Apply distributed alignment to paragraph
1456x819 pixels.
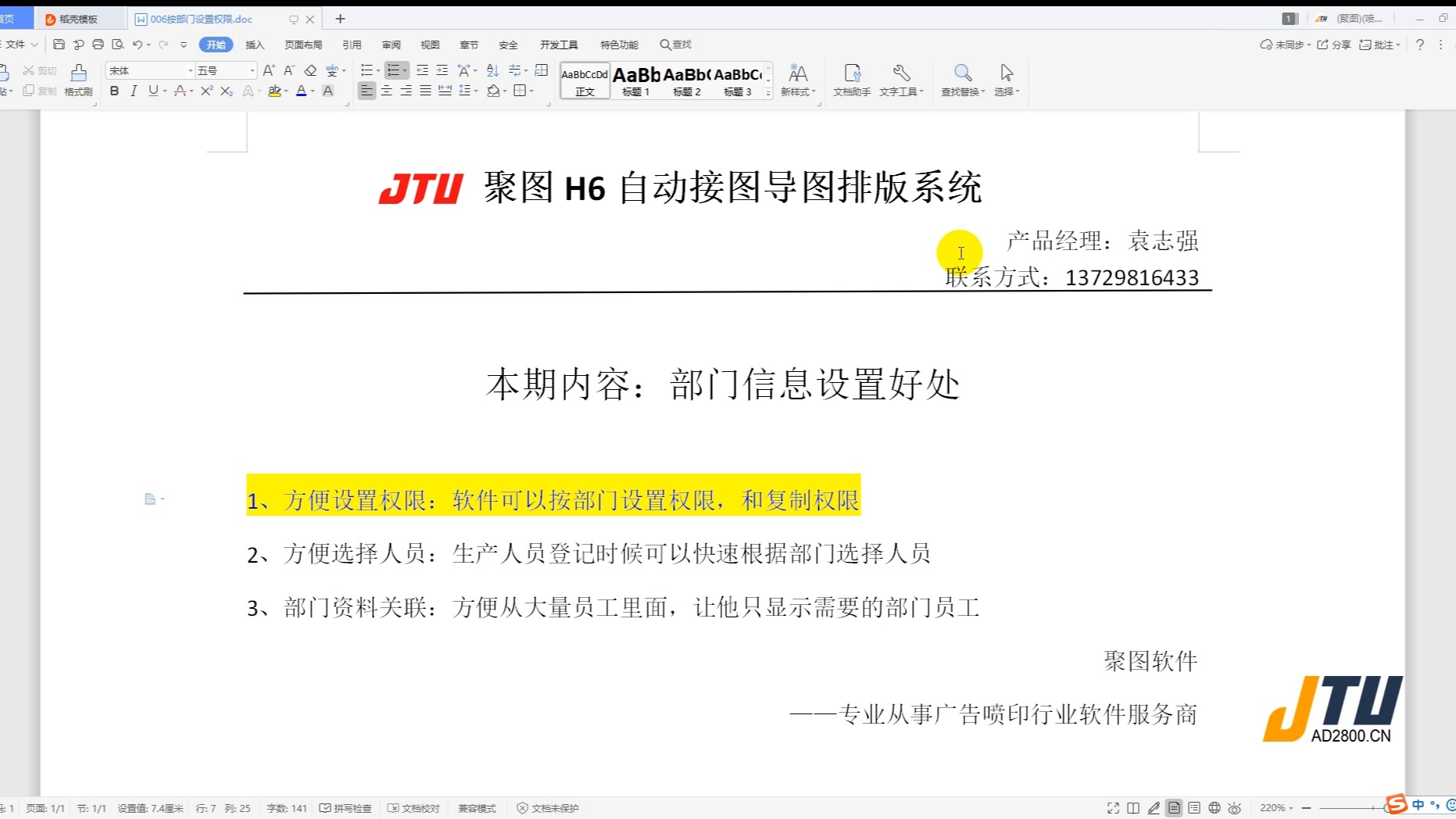coord(445,91)
